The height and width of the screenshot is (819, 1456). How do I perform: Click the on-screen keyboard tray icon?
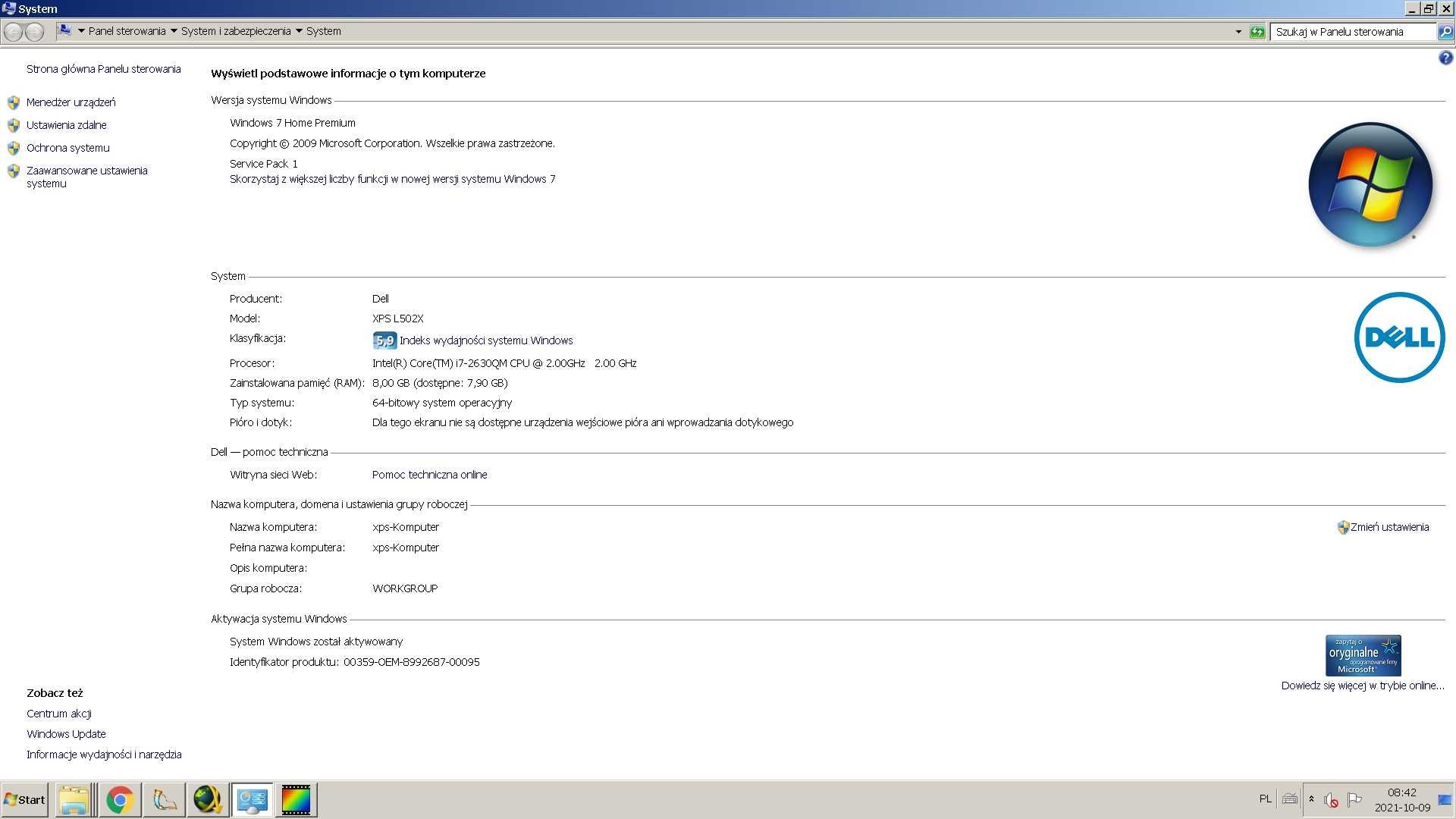(x=1290, y=799)
